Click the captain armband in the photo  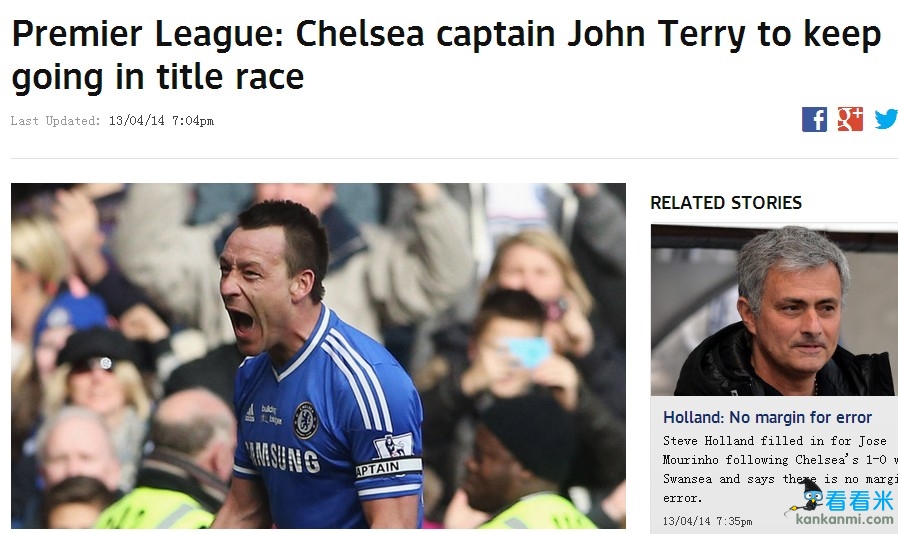coord(388,468)
